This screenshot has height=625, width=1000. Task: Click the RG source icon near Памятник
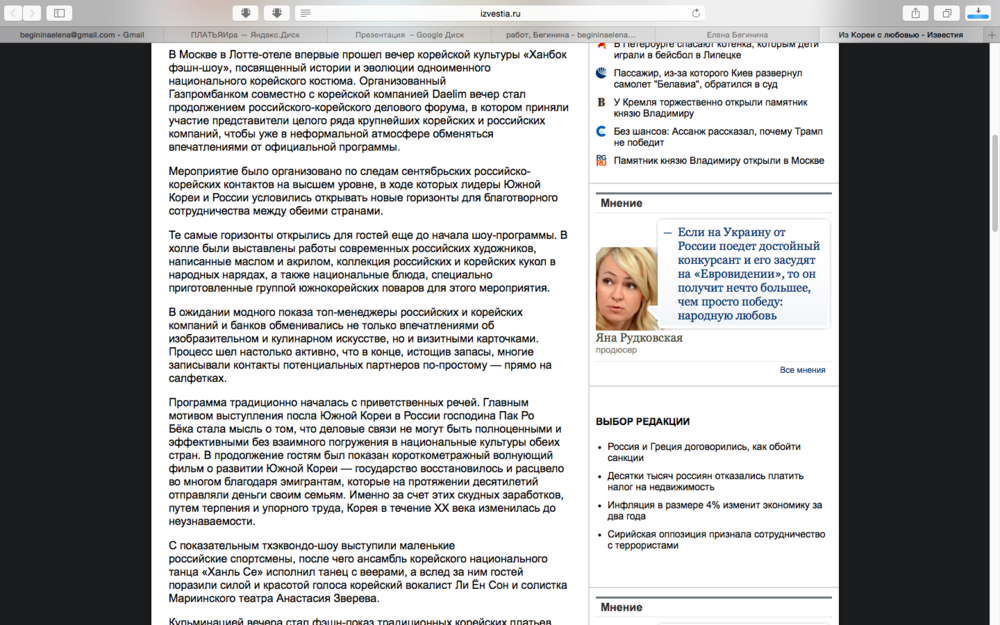point(601,161)
